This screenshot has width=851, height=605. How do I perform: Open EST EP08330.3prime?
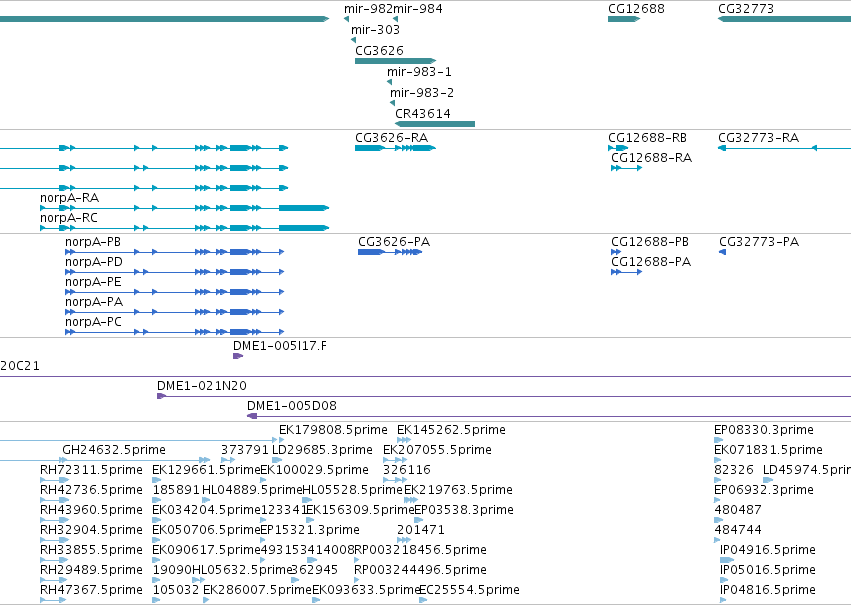(x=764, y=430)
